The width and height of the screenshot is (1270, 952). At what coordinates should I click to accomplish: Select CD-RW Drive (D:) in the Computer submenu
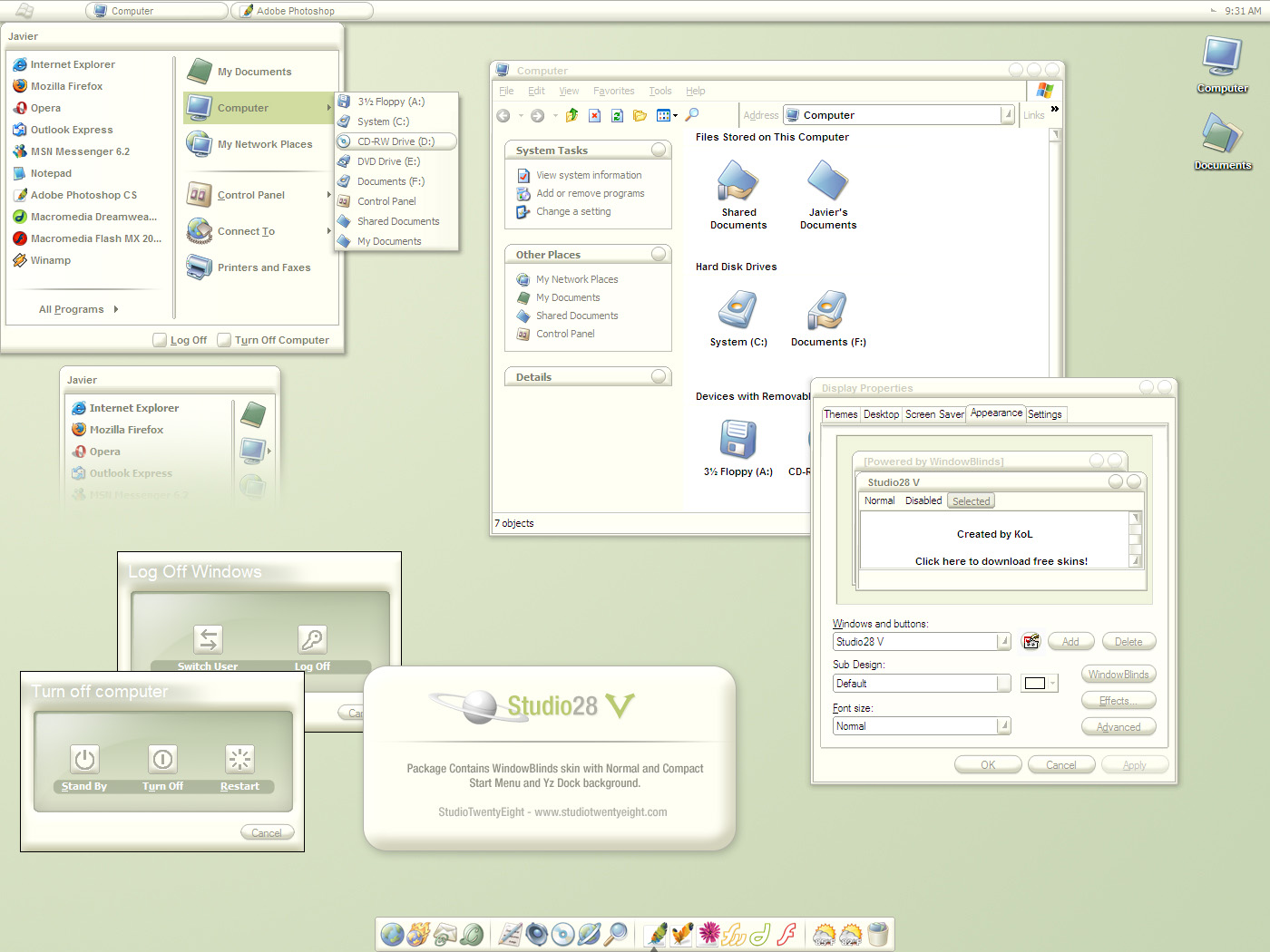pyautogui.click(x=396, y=141)
